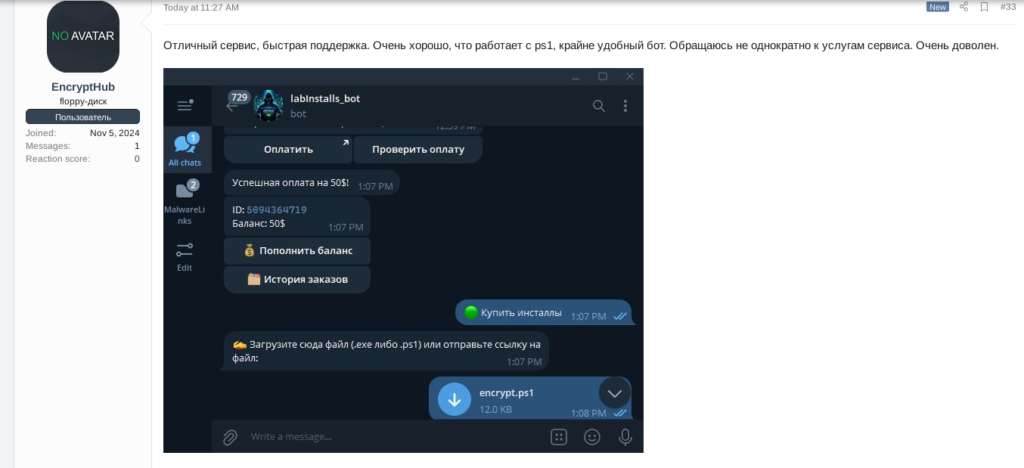
Task: Open the bot commands keyboard icon
Action: pos(558,437)
